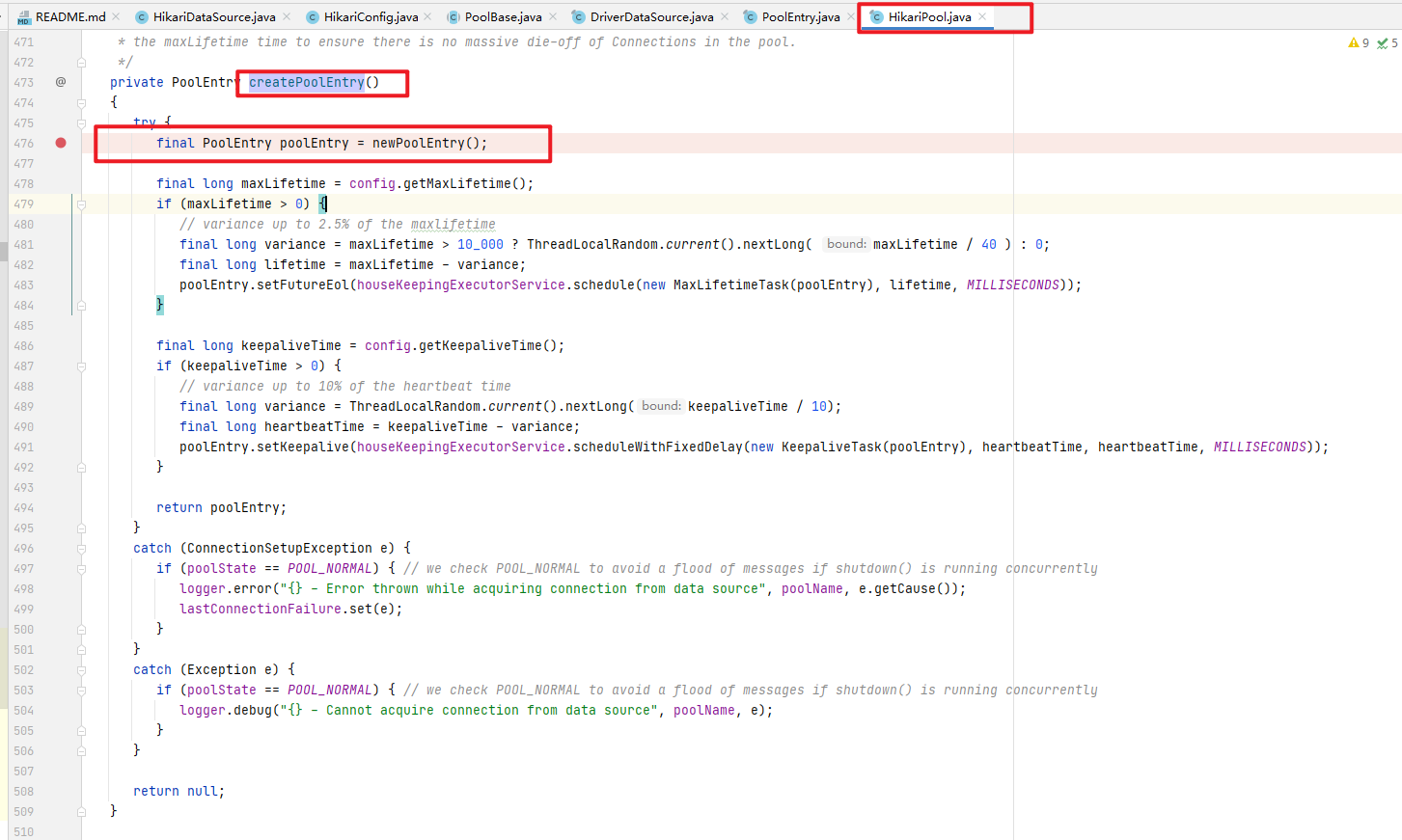The height and width of the screenshot is (840, 1402).
Task: Click the fold end marker at line 506
Action: coord(81,751)
